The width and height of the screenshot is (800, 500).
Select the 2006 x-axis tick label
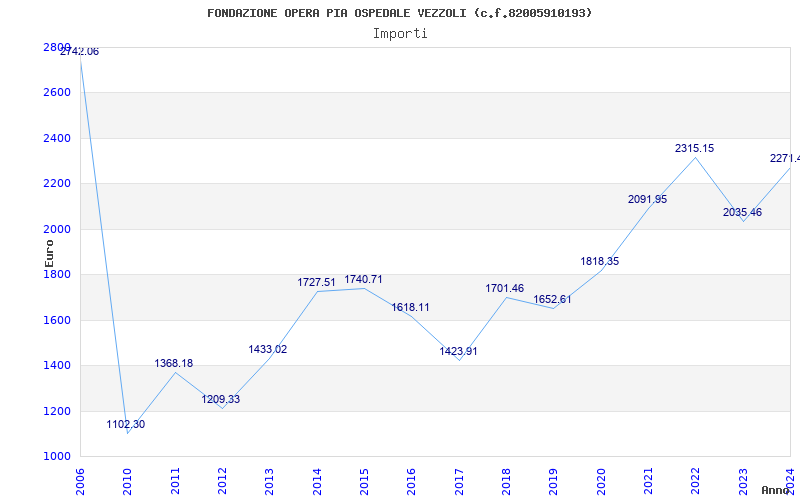pos(80,482)
